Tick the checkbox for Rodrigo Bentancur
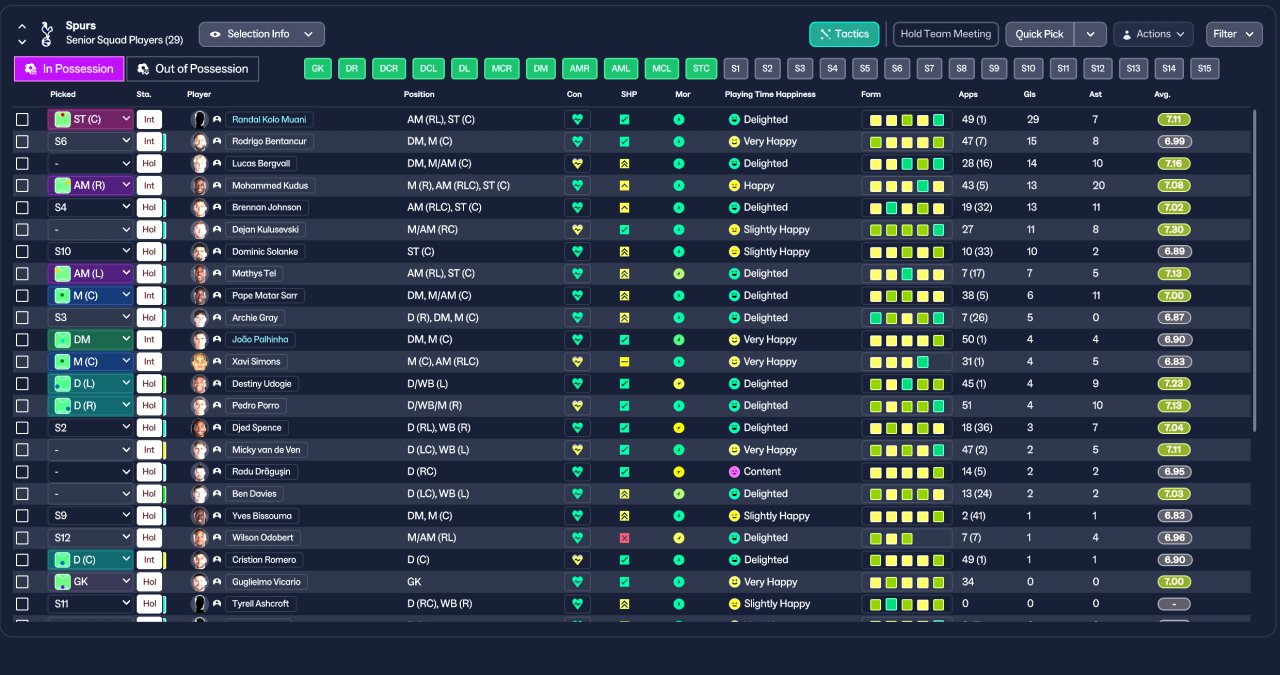The image size is (1280, 675). [22, 142]
